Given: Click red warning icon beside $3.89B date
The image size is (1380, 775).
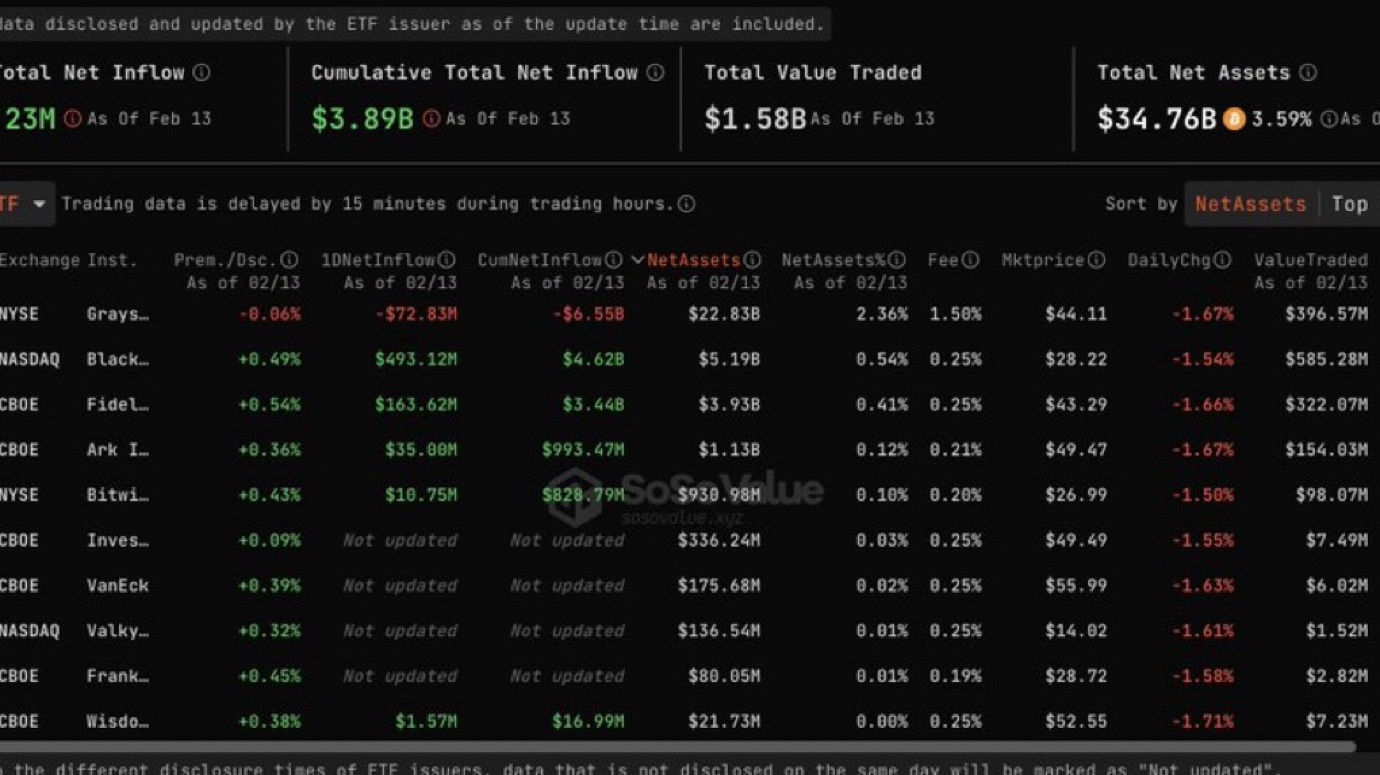Looking at the screenshot, I should [431, 119].
